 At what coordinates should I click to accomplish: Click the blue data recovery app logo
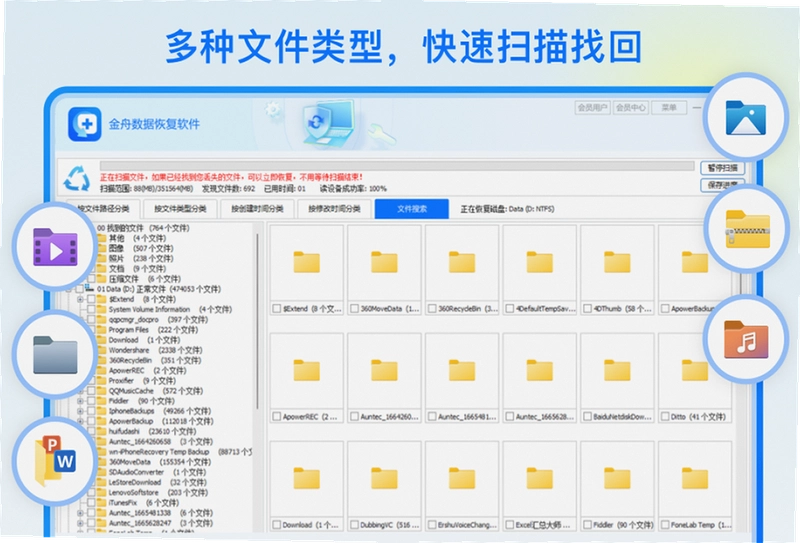[x=85, y=124]
